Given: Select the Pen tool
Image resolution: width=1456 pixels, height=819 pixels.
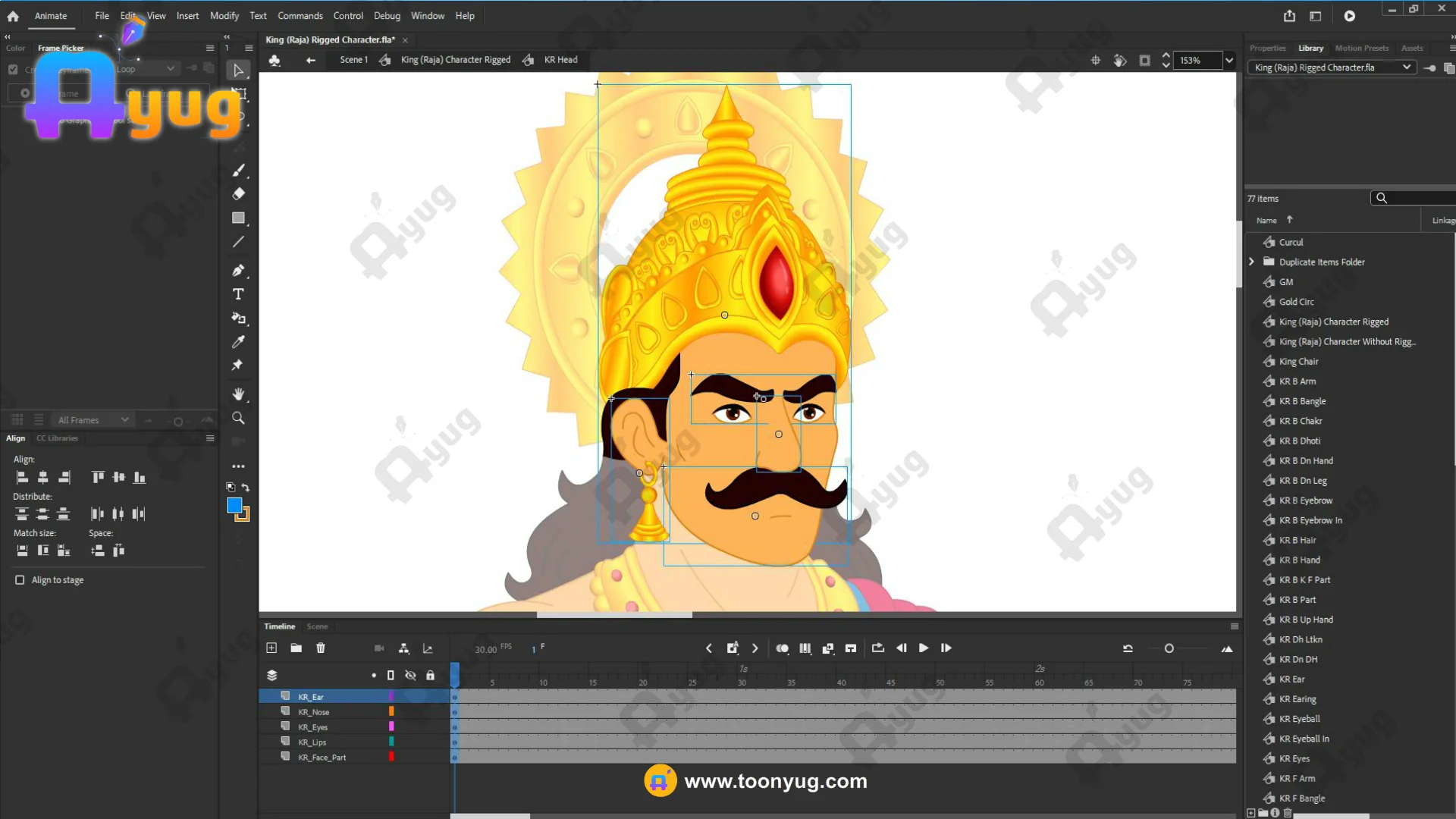Looking at the screenshot, I should pos(238,270).
